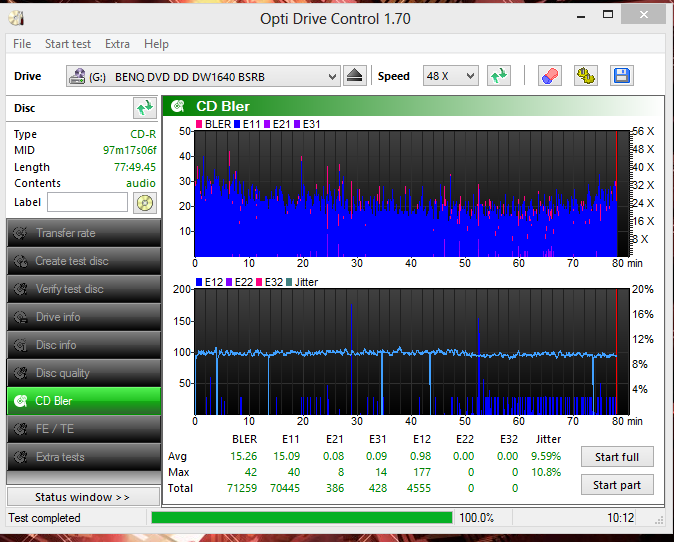Viewport: 674px width, 542px height.
Task: Click the Test completed status text
Action: 44,518
